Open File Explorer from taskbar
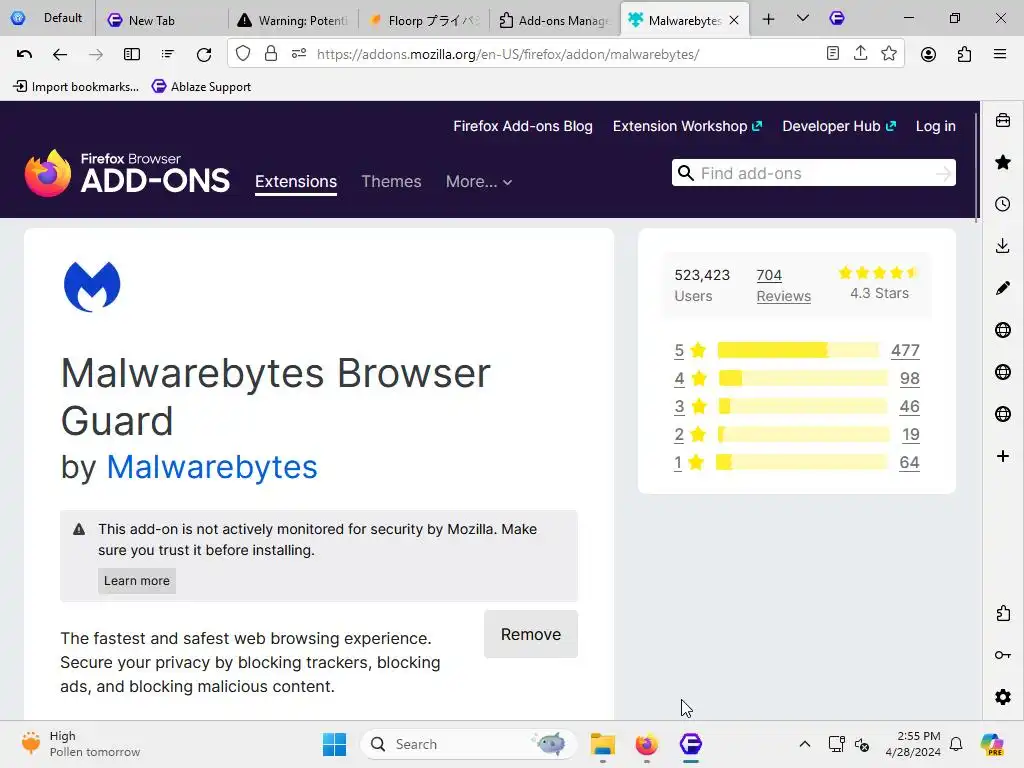 tap(602, 744)
